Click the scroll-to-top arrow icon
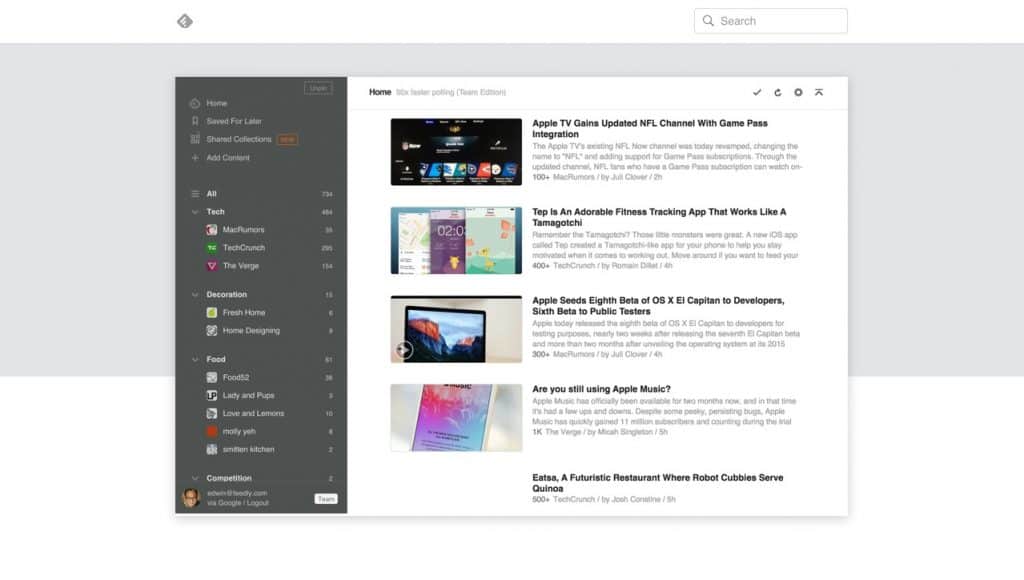Screen dimensions: 1024x580 (819, 92)
